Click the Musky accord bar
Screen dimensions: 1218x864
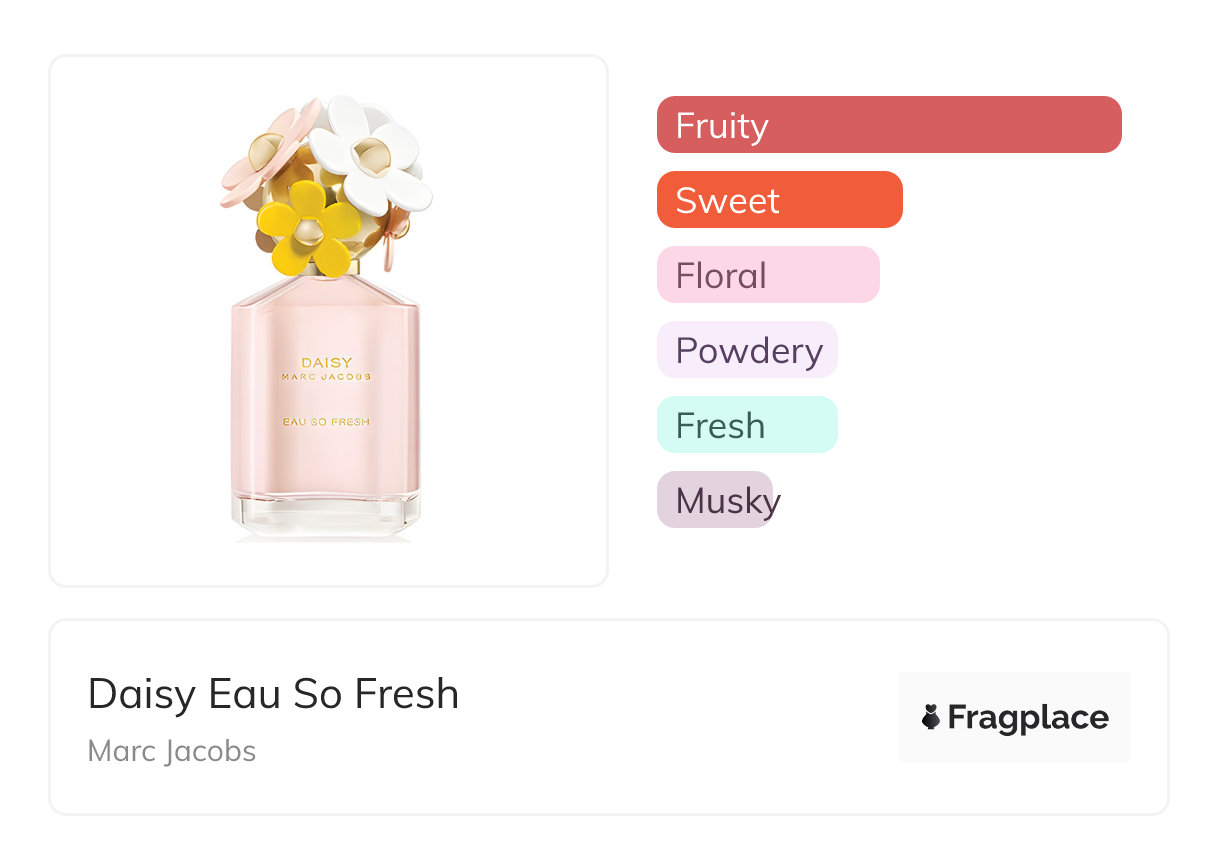[715, 500]
